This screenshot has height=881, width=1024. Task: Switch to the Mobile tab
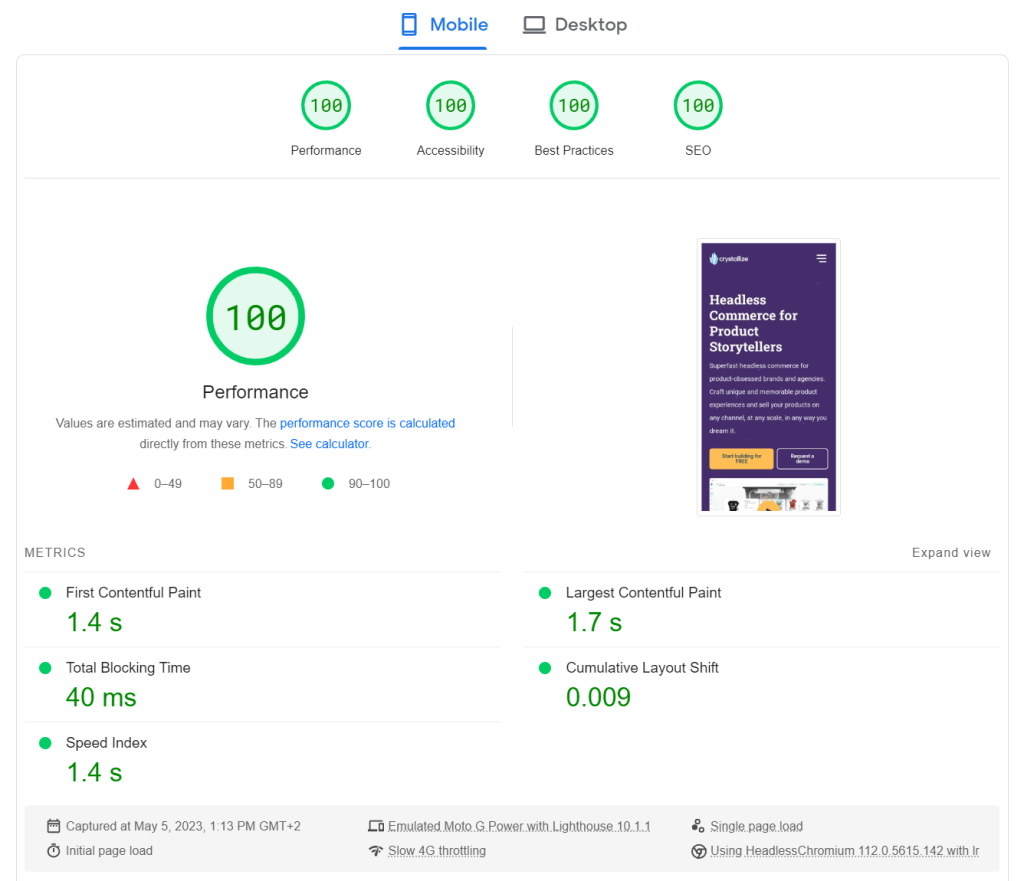(443, 25)
